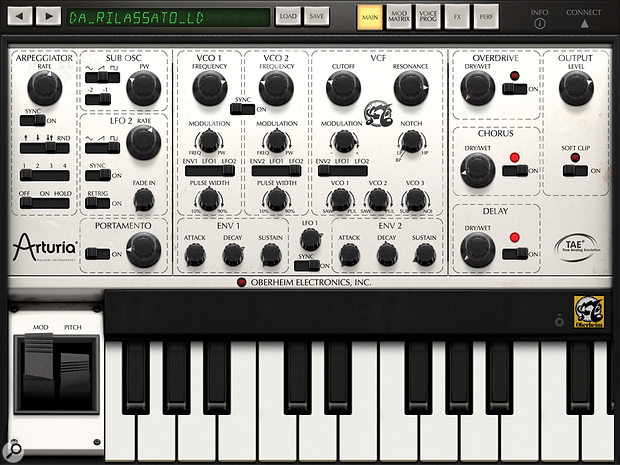The width and height of the screenshot is (620, 465).
Task: Click the magnifier icon at bottom corner
Action: [14, 450]
